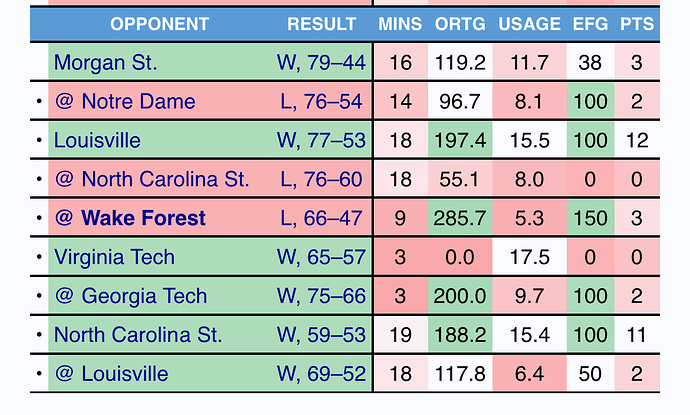This screenshot has width=690, height=415.
Task: Click the L, 66–47 result link
Action: tap(321, 218)
